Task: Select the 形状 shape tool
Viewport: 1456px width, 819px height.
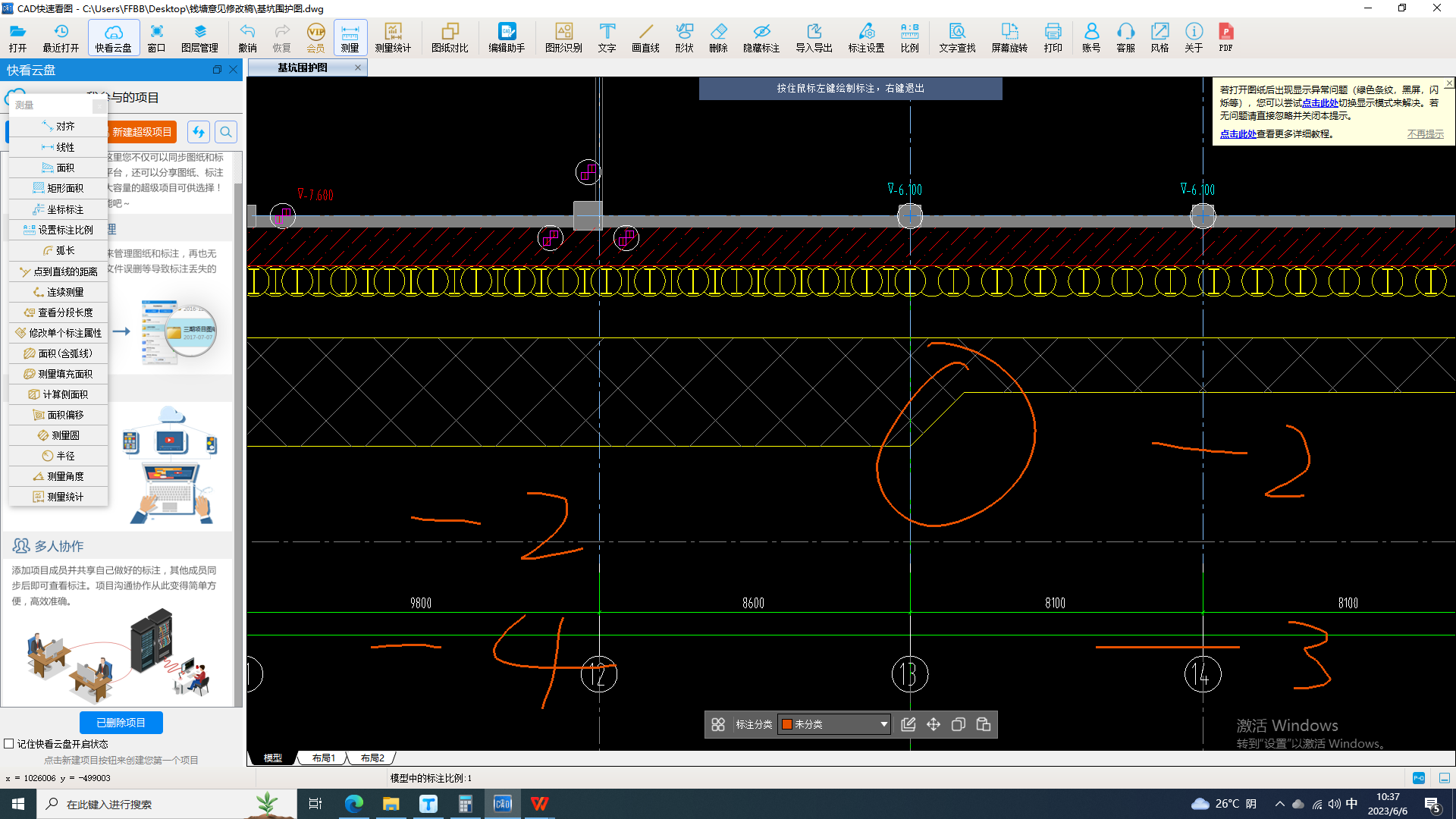Action: 684,37
